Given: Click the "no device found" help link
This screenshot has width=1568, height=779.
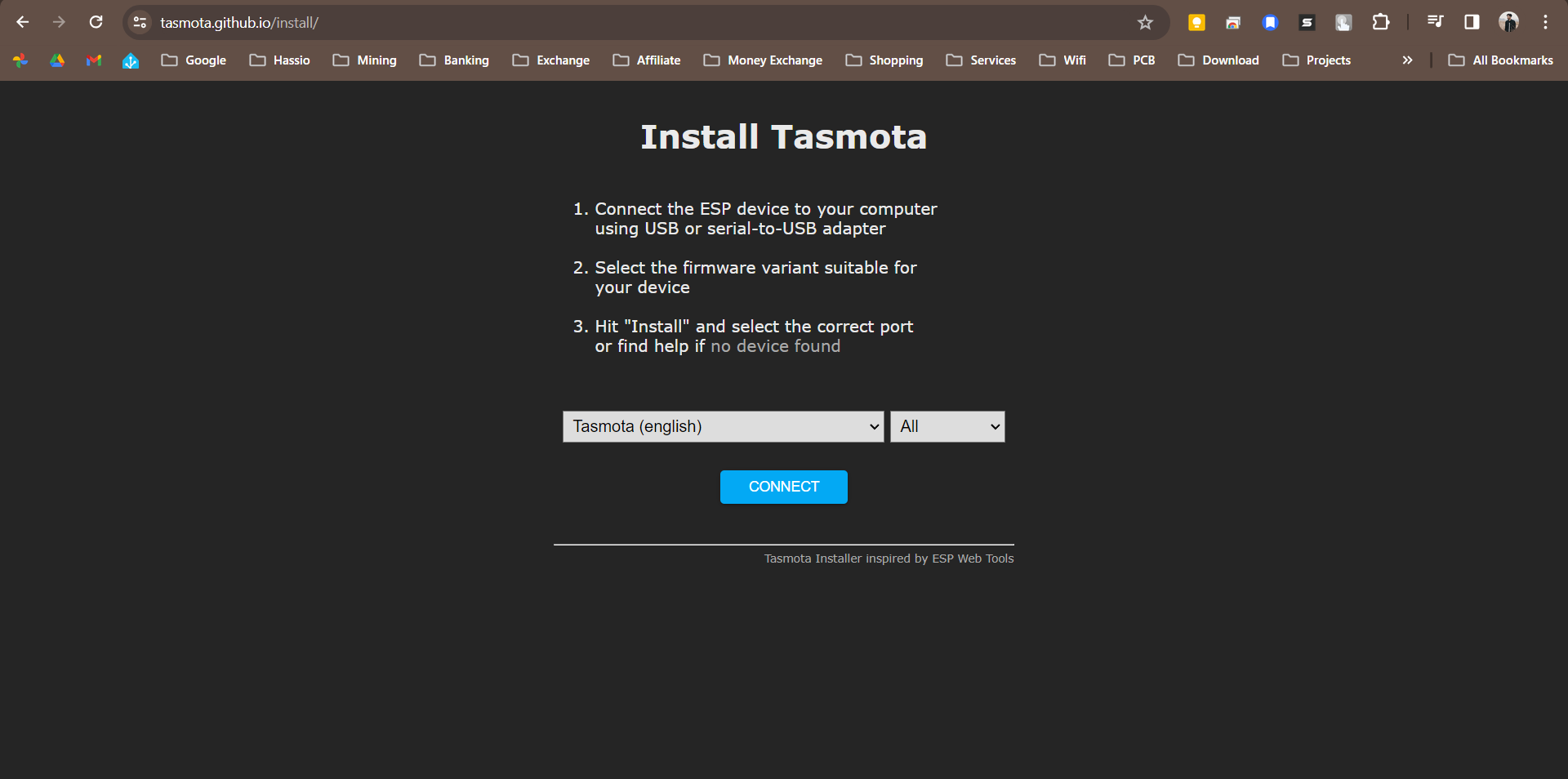Looking at the screenshot, I should click(x=774, y=346).
